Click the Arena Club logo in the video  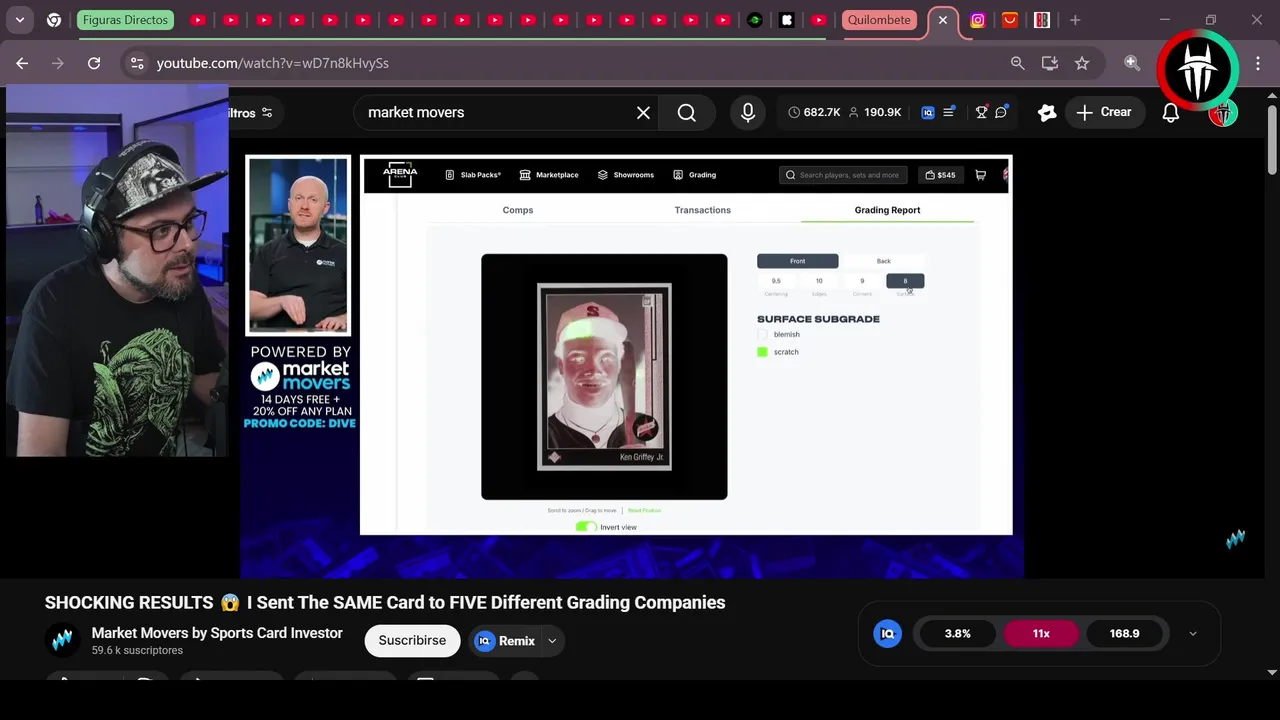(400, 175)
